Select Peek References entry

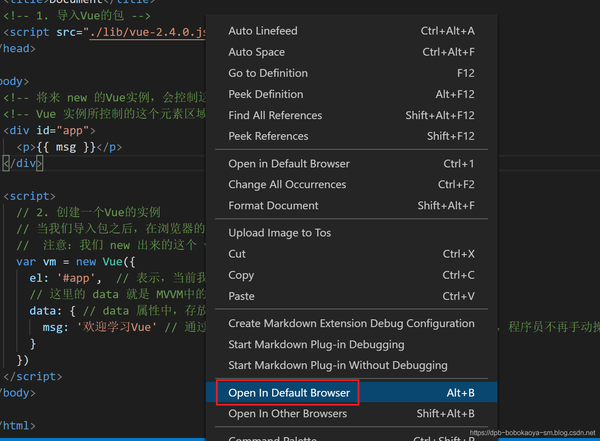pyautogui.click(x=351, y=136)
